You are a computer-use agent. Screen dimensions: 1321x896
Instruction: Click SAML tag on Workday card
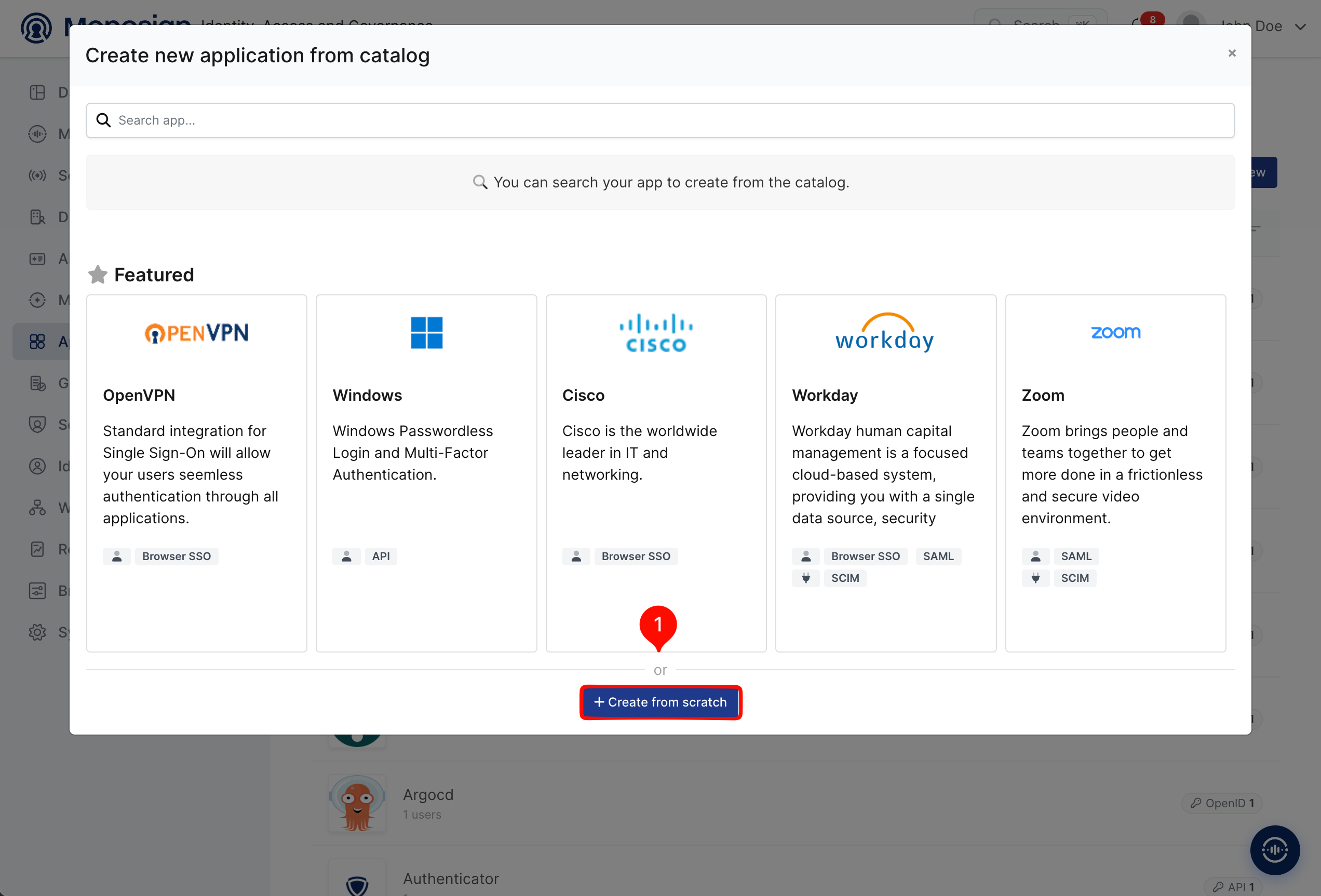pyautogui.click(x=938, y=556)
